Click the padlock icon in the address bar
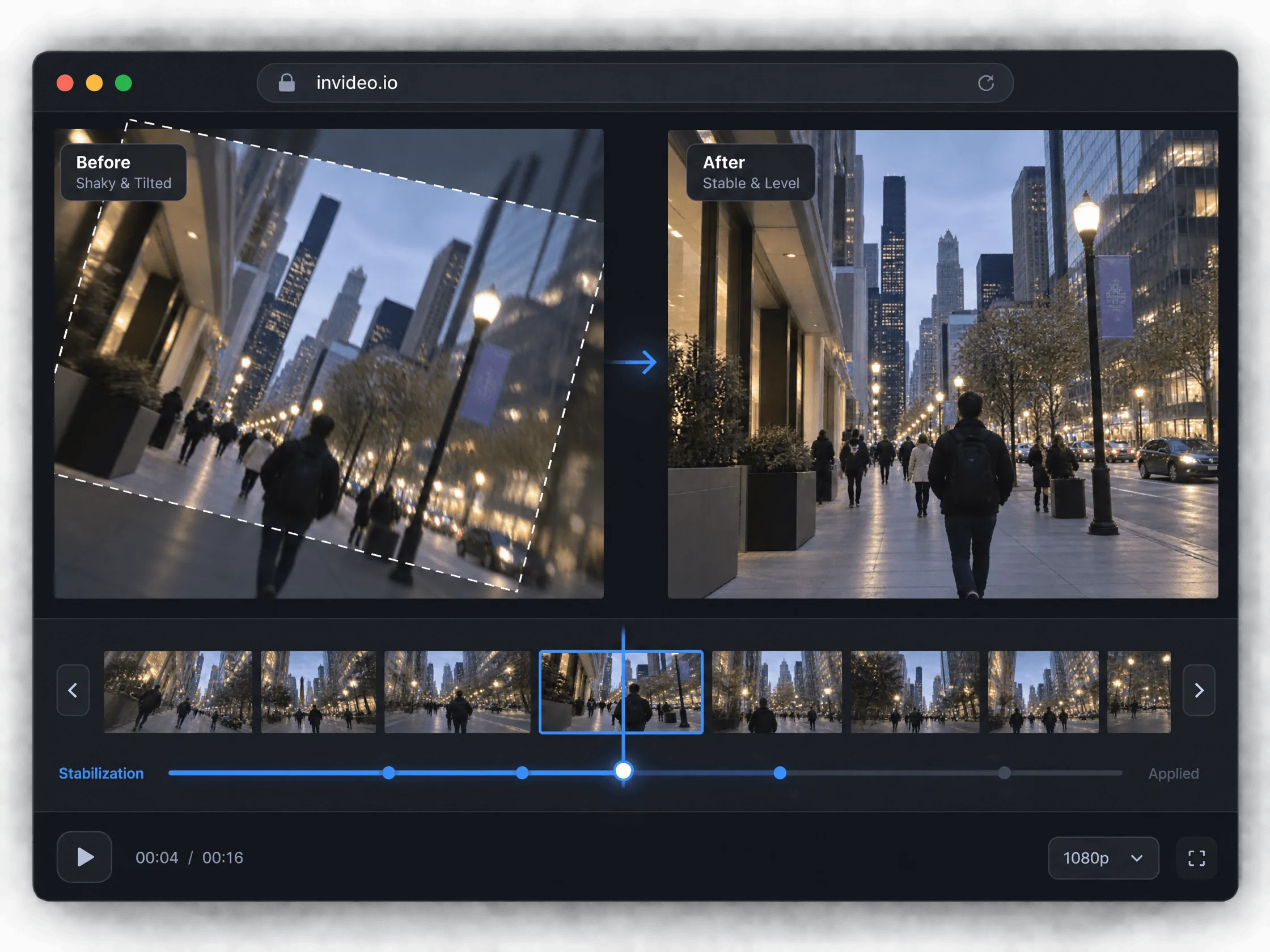This screenshot has height=952, width=1270. click(286, 83)
